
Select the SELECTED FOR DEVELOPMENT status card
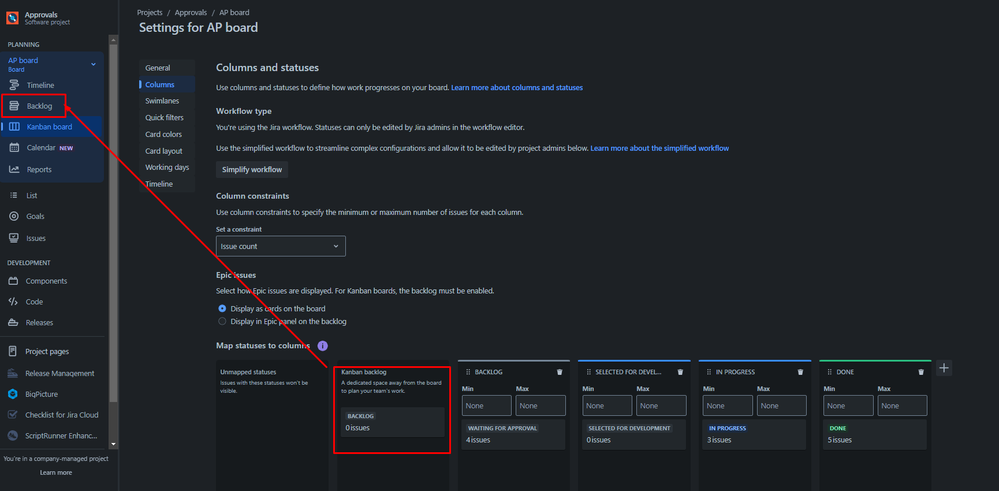point(634,434)
